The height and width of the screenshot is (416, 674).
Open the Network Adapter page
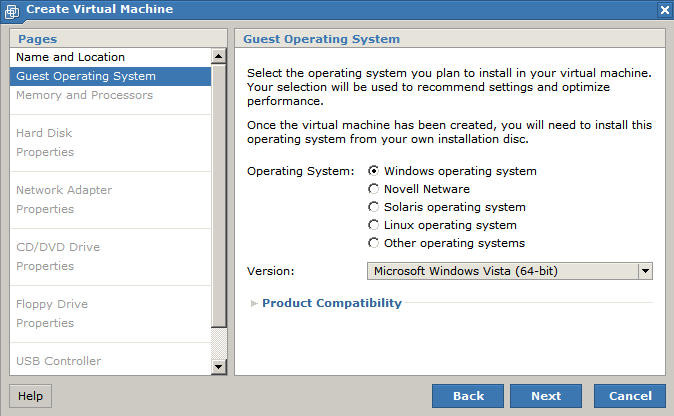pos(64,190)
